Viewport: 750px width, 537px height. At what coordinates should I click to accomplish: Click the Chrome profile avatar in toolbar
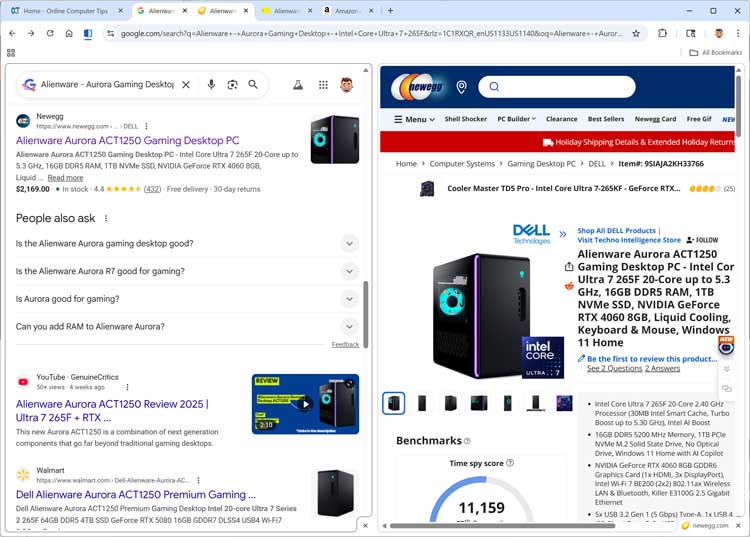pos(718,33)
